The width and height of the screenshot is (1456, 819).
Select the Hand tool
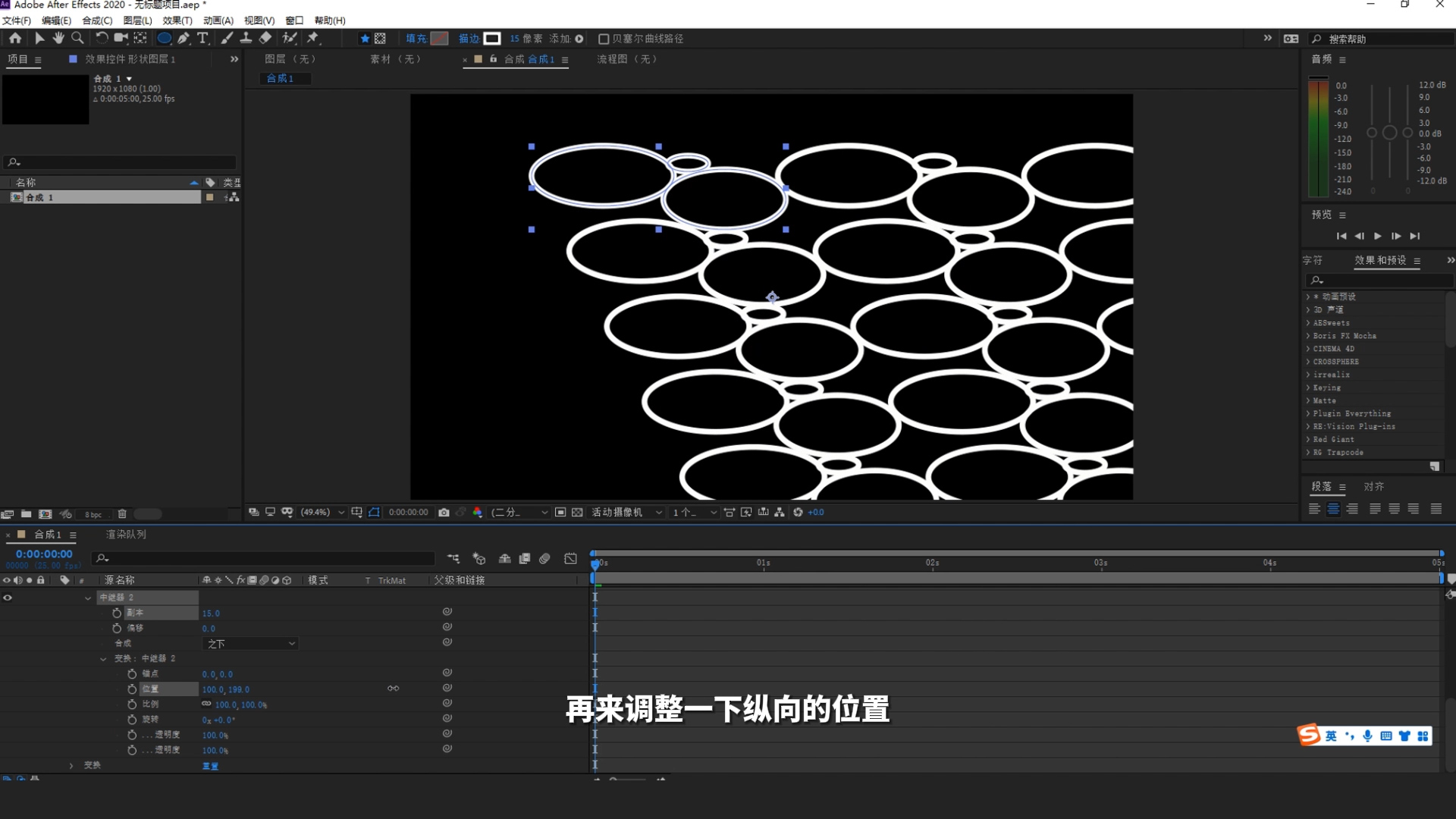click(58, 38)
